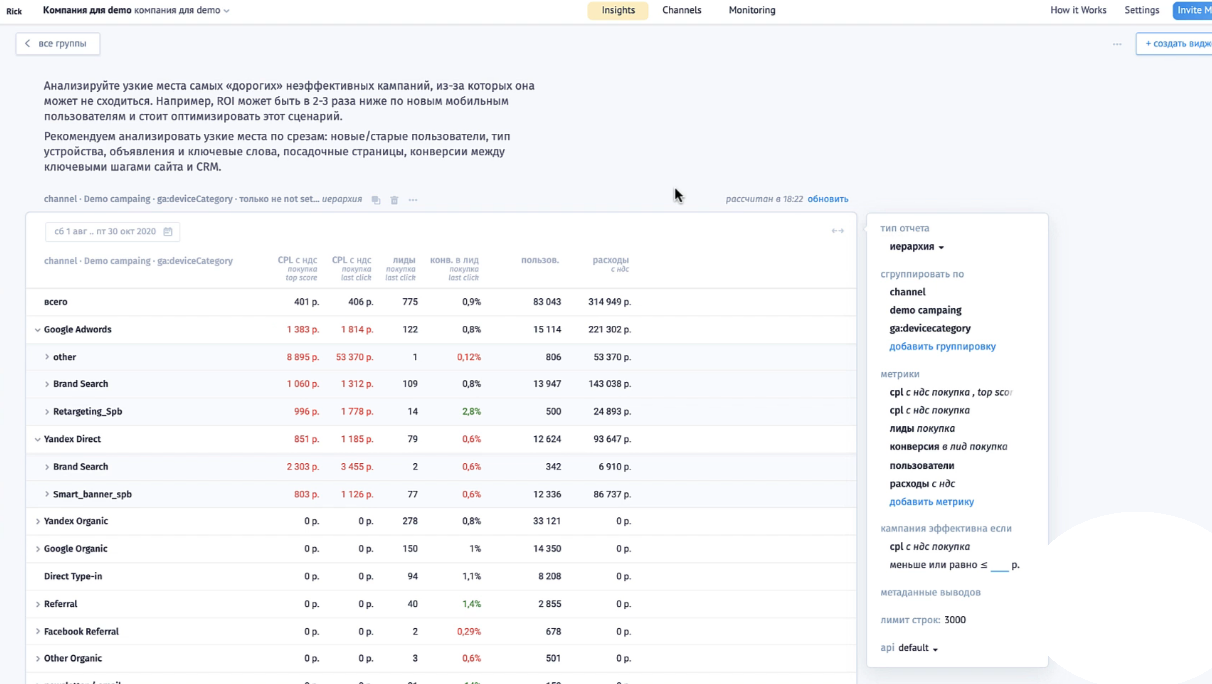Select конверсия в лид покупка metric
Image resolution: width=1212 pixels, height=684 pixels.
coord(948,447)
